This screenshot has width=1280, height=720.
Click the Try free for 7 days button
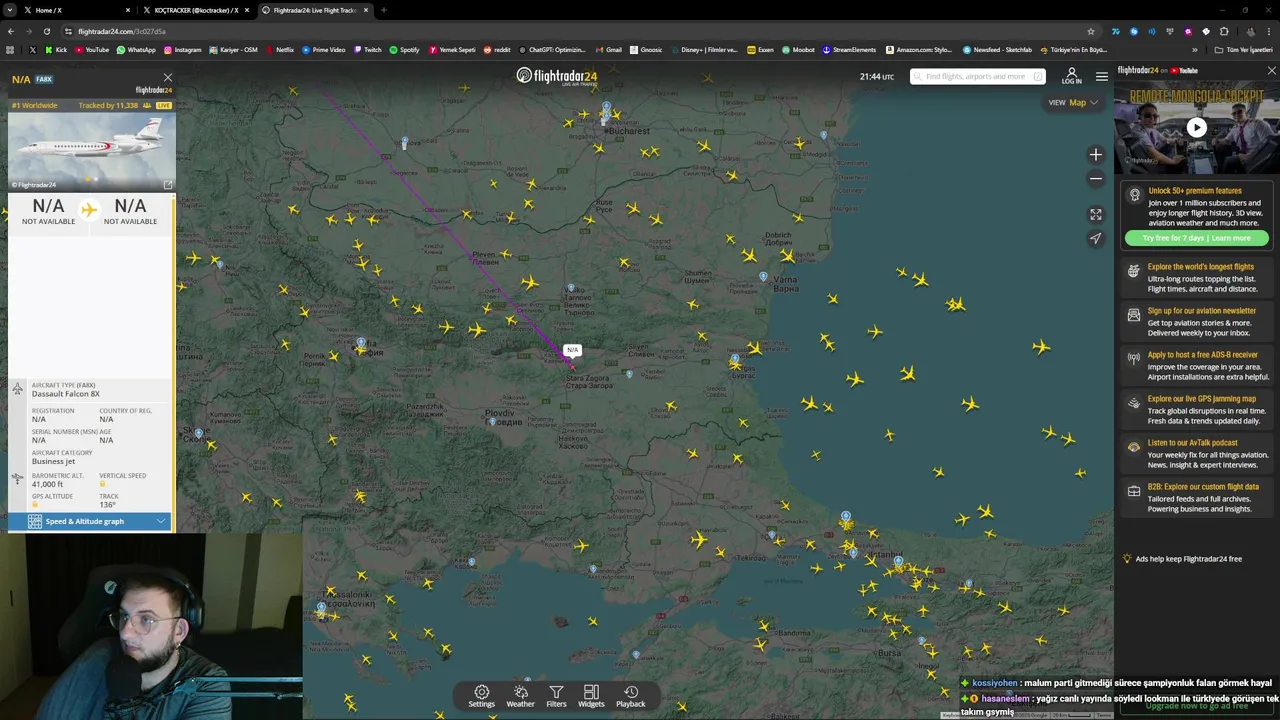(x=1196, y=238)
